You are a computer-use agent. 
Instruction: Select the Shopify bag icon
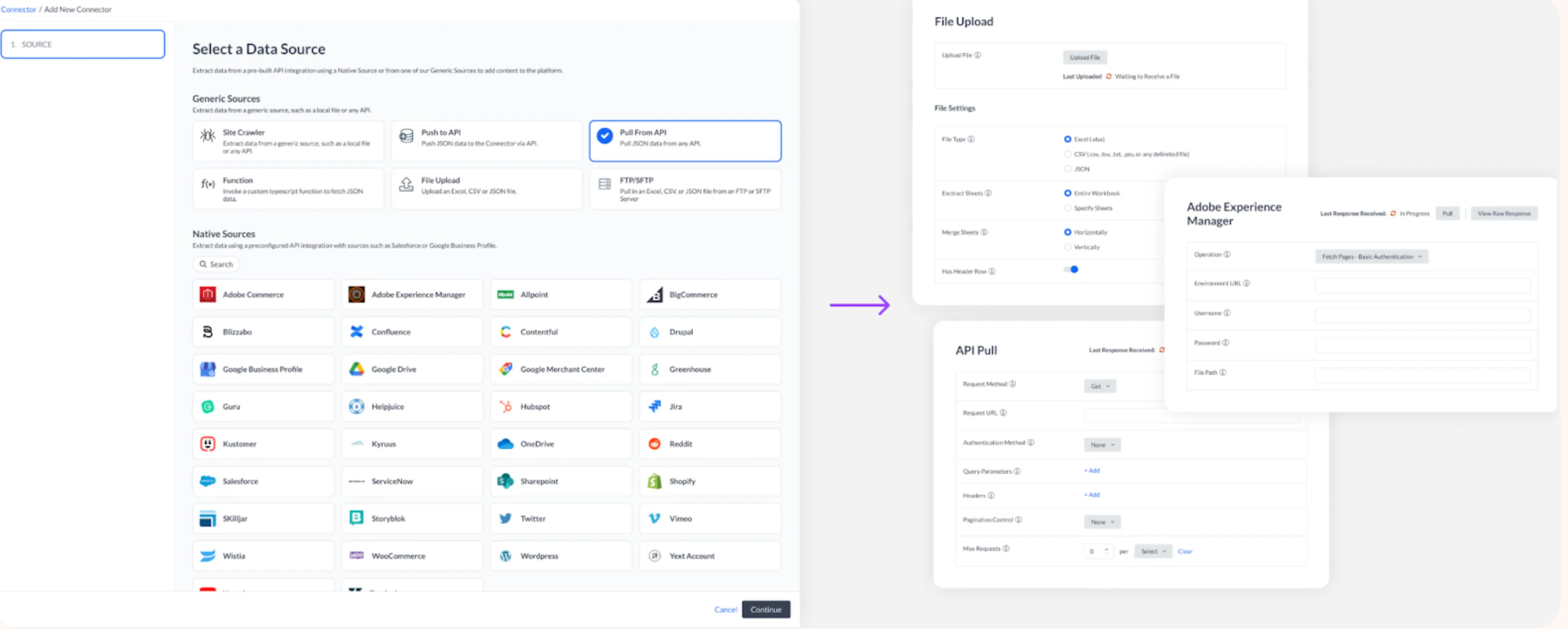654,481
